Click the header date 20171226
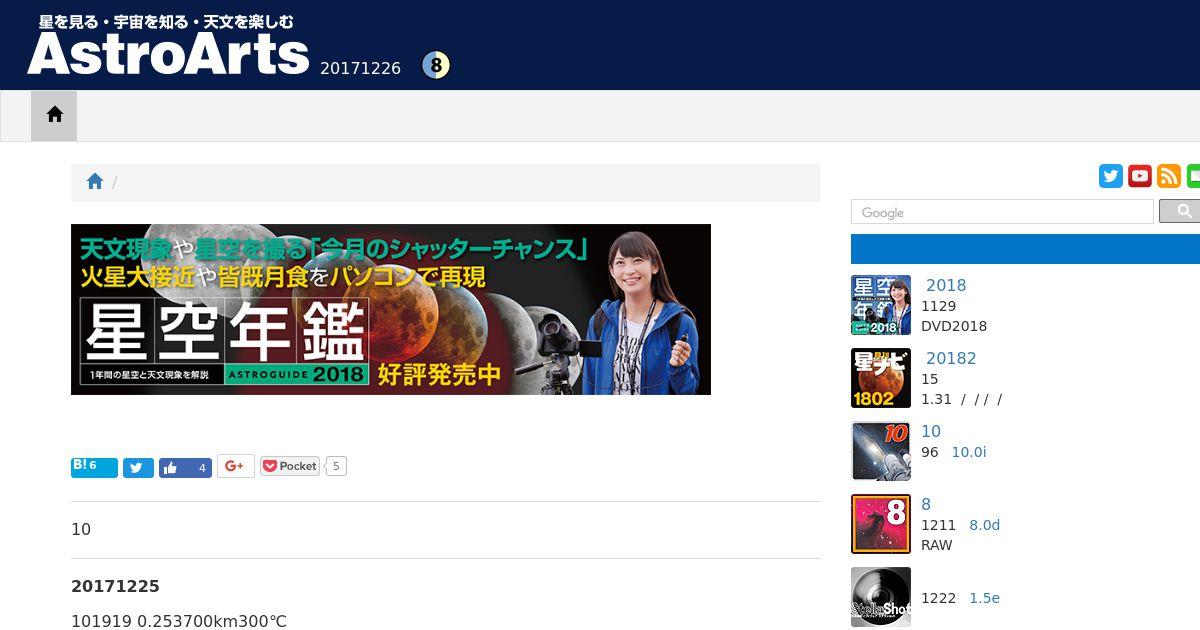 (x=360, y=68)
